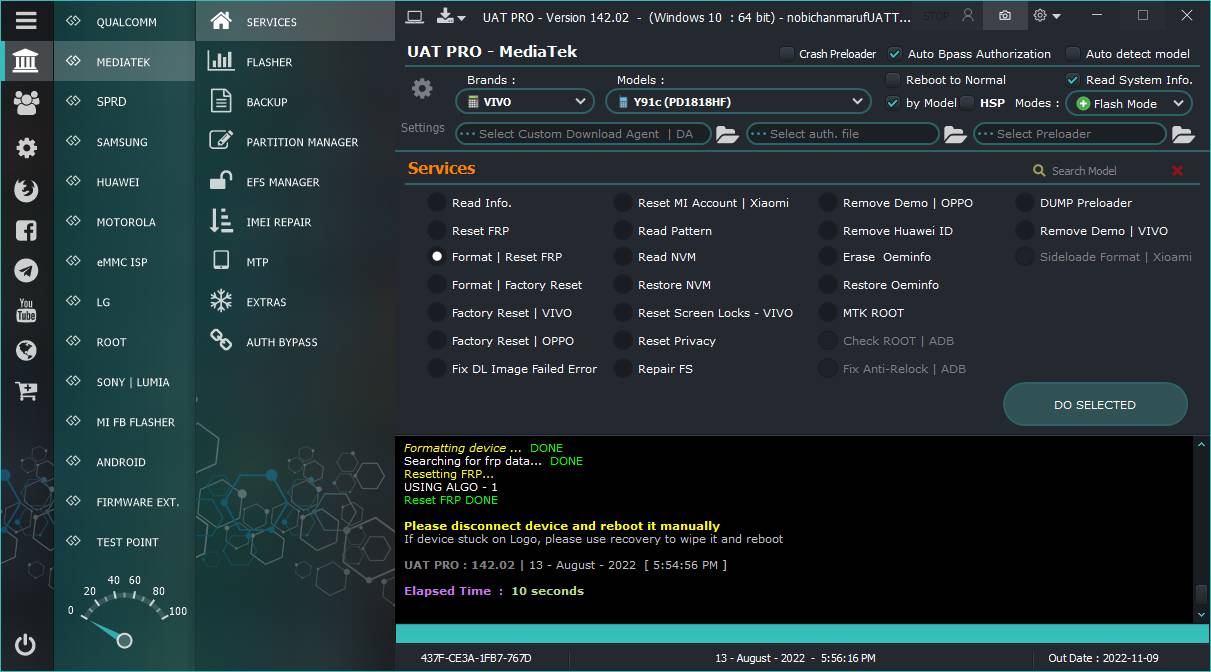This screenshot has width=1211, height=672.
Task: Select the Read Info radio option
Action: pyautogui.click(x=437, y=203)
